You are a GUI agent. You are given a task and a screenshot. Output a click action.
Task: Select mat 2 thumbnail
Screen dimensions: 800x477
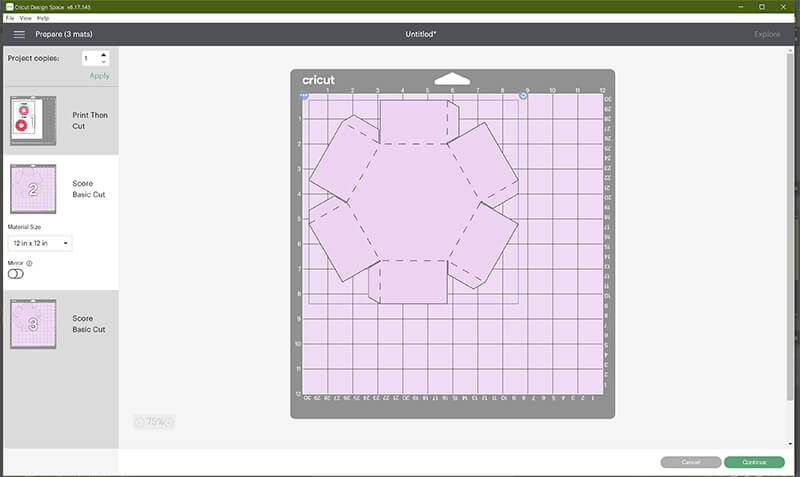tap(33, 189)
